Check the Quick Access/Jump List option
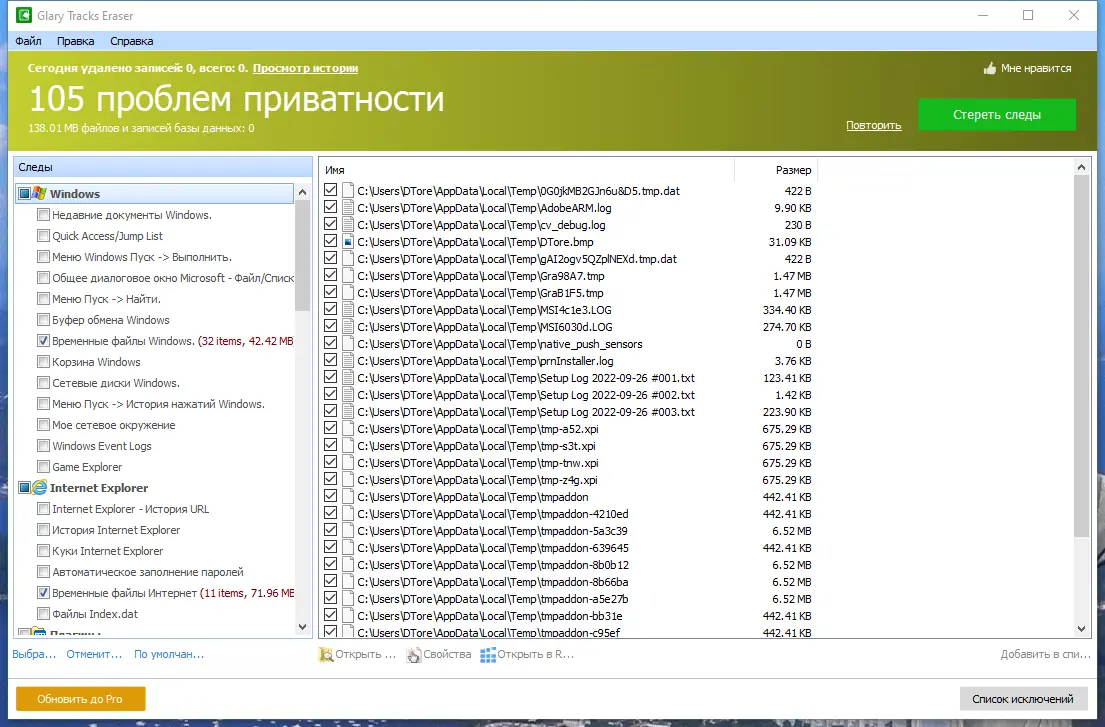1105x727 pixels. pos(43,236)
